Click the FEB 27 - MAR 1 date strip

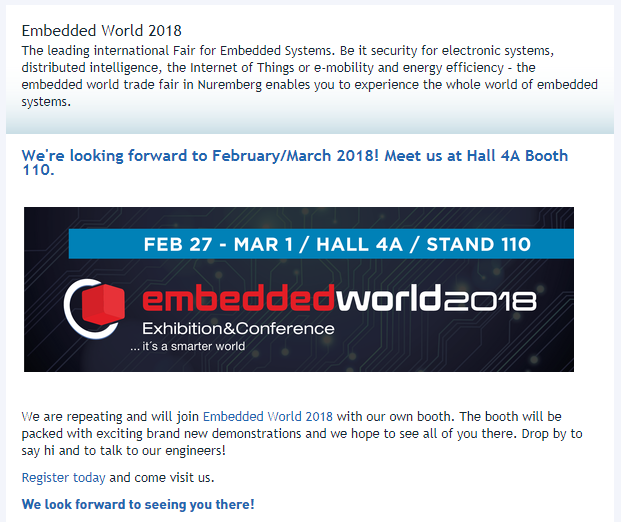(321, 244)
